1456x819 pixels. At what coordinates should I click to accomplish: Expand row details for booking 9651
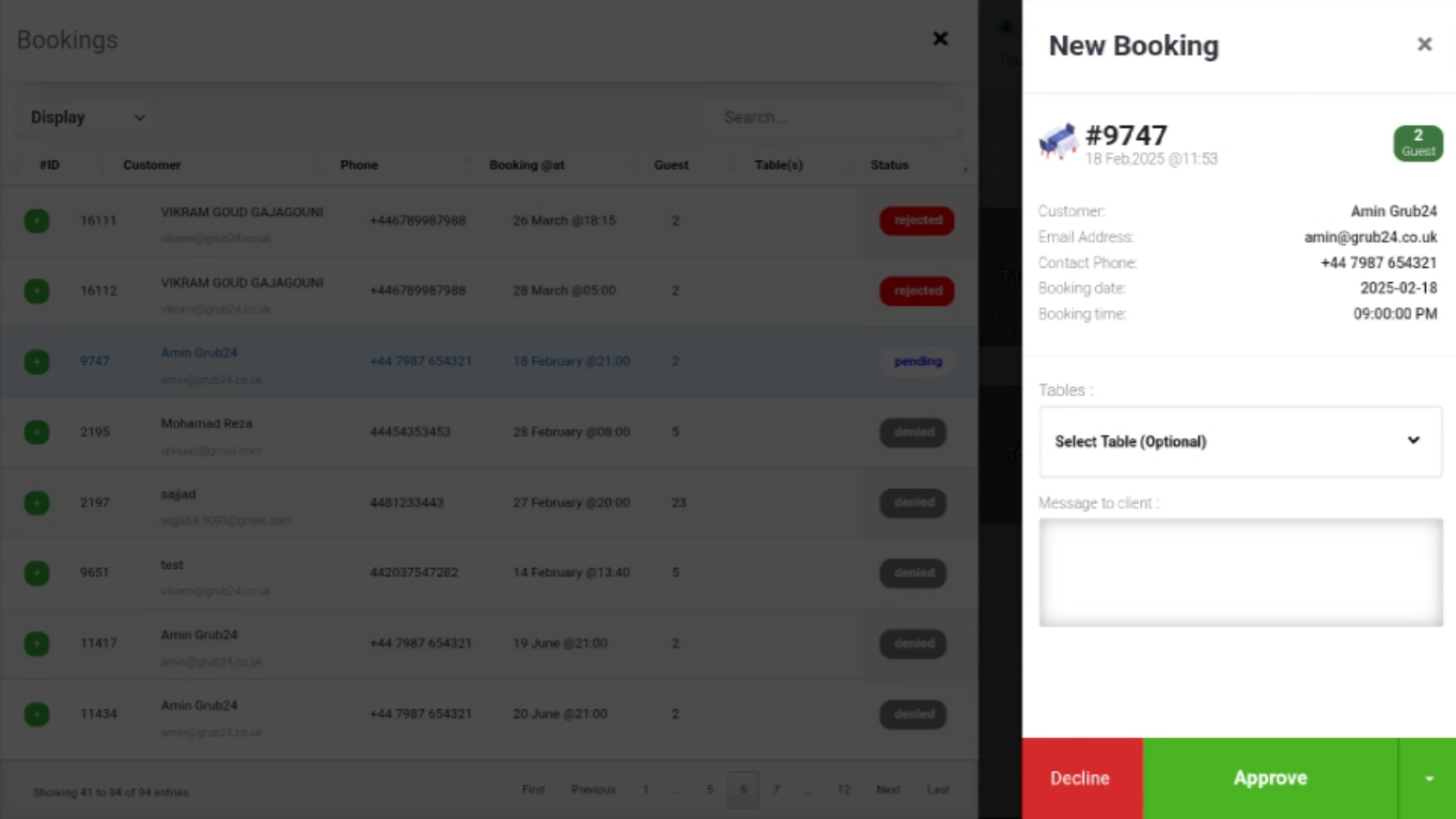click(37, 573)
